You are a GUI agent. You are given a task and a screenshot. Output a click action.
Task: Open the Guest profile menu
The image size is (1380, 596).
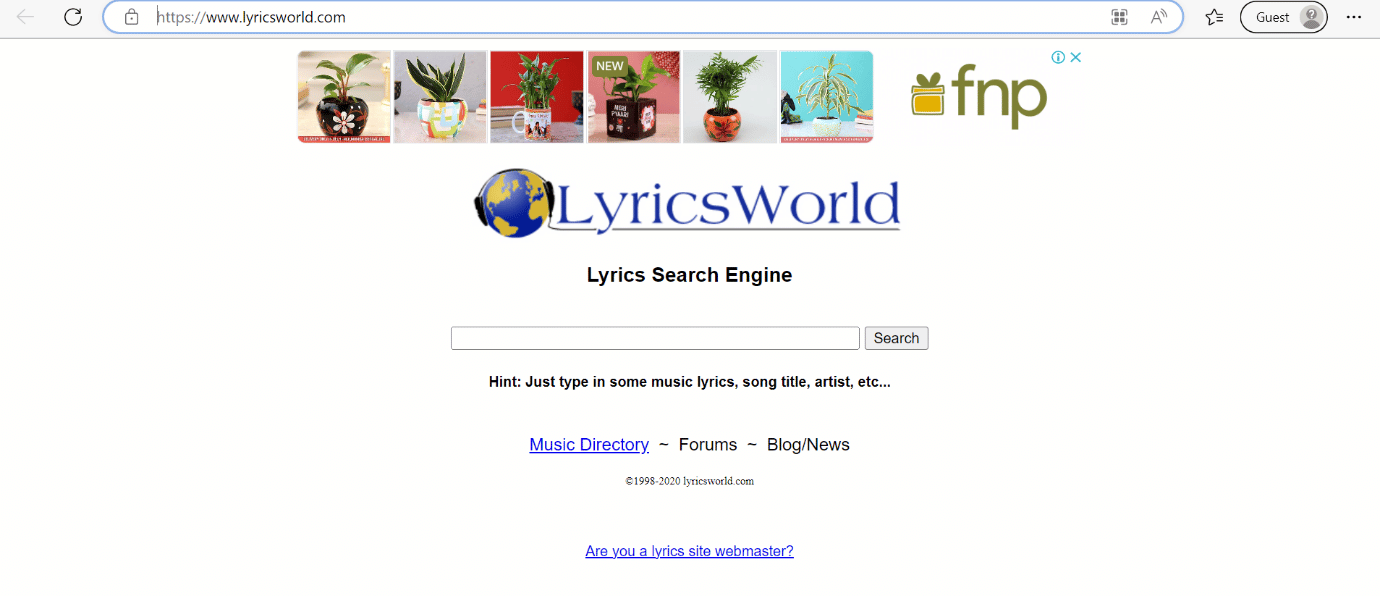[1283, 17]
